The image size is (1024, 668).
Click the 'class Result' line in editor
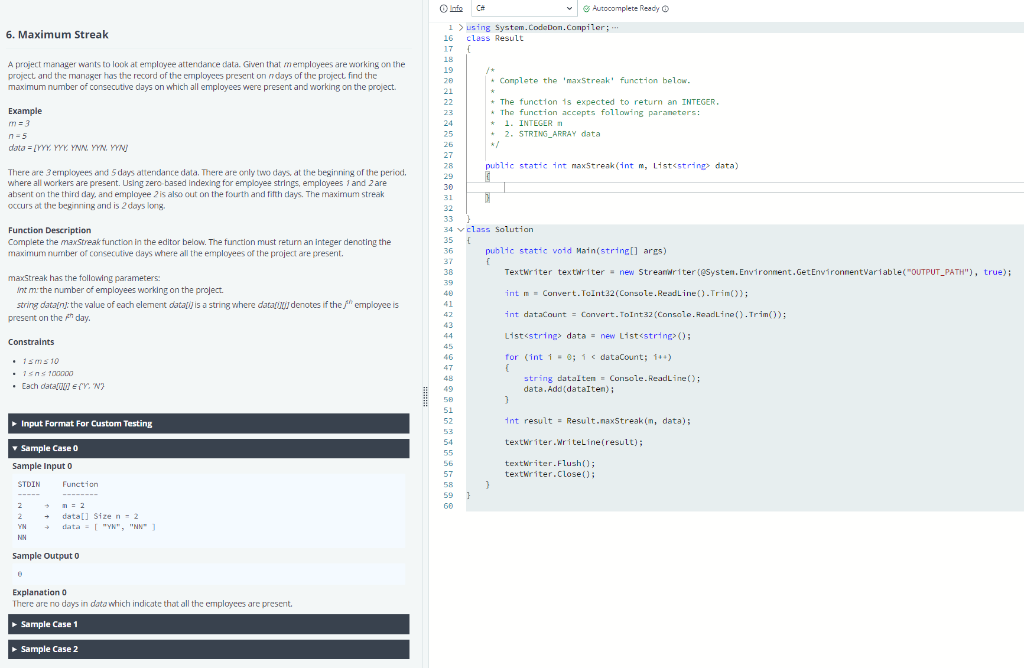(x=495, y=39)
